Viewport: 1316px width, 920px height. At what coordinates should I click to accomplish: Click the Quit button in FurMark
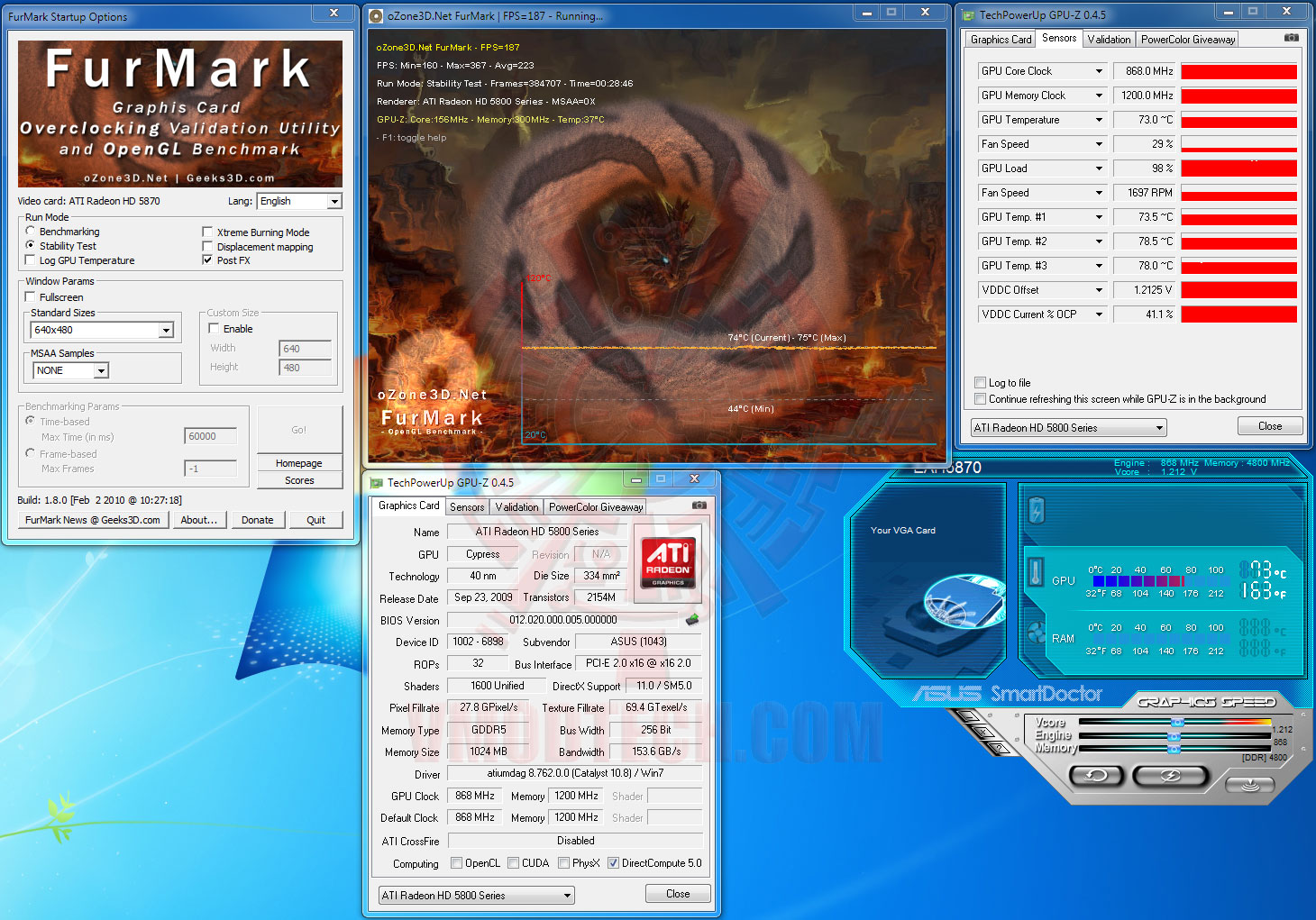pyautogui.click(x=315, y=520)
